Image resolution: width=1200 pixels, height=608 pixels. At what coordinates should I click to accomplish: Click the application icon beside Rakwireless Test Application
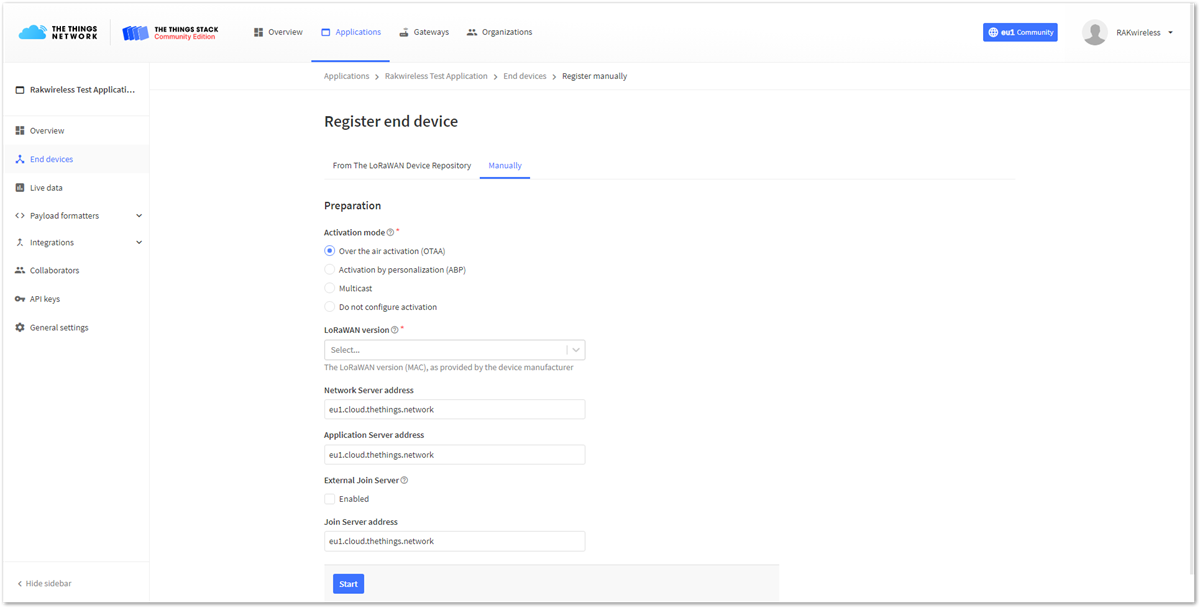[x=20, y=90]
